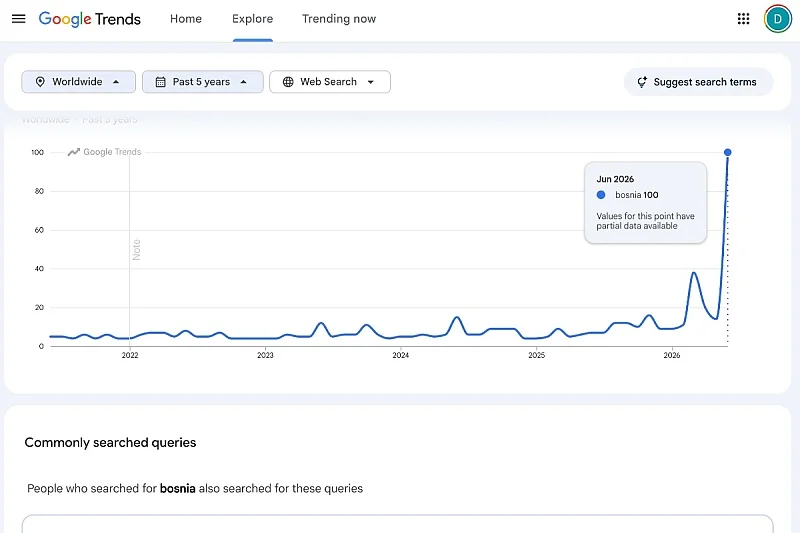Image resolution: width=800 pixels, height=533 pixels.
Task: Click the Google Trends logo
Action: pos(90,19)
